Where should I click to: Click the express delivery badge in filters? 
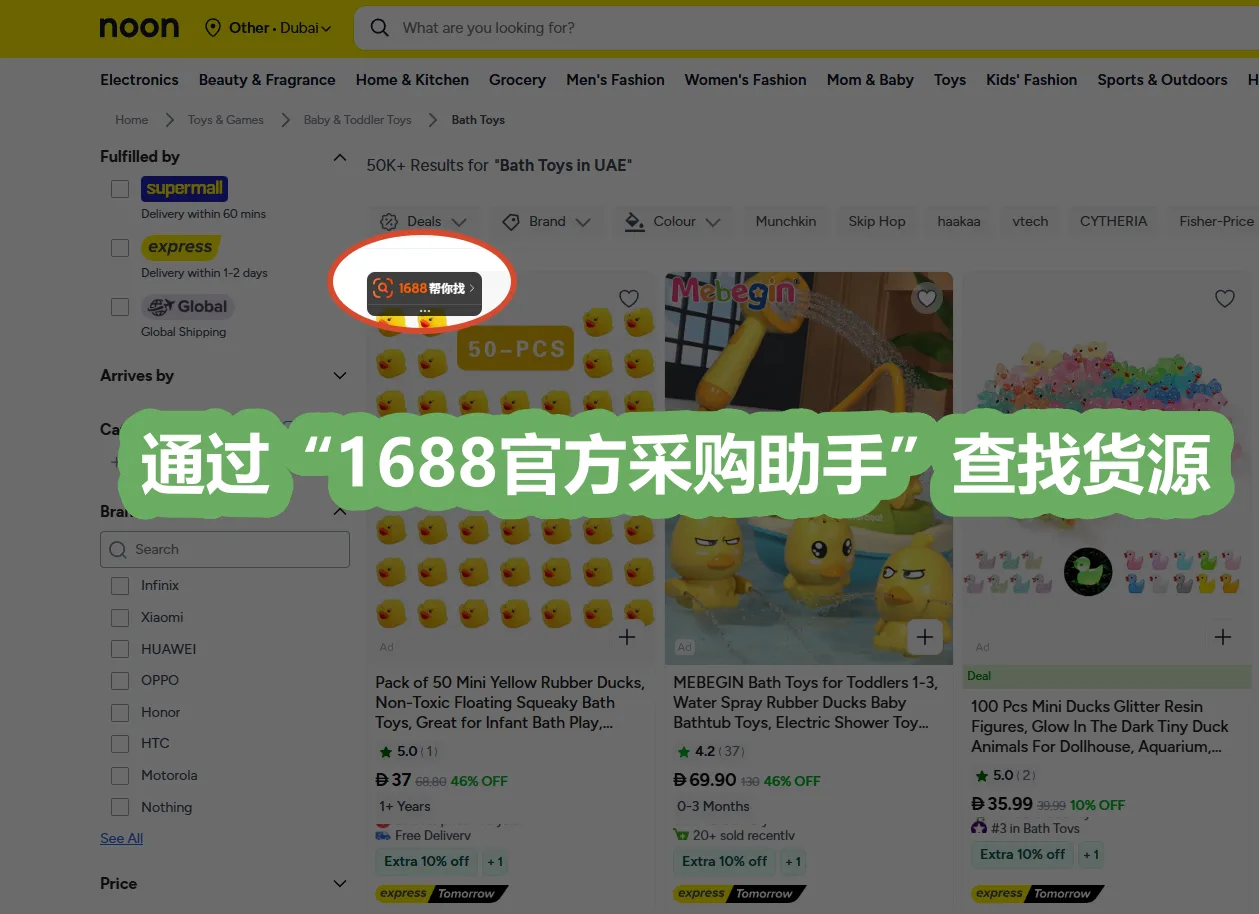click(x=180, y=247)
